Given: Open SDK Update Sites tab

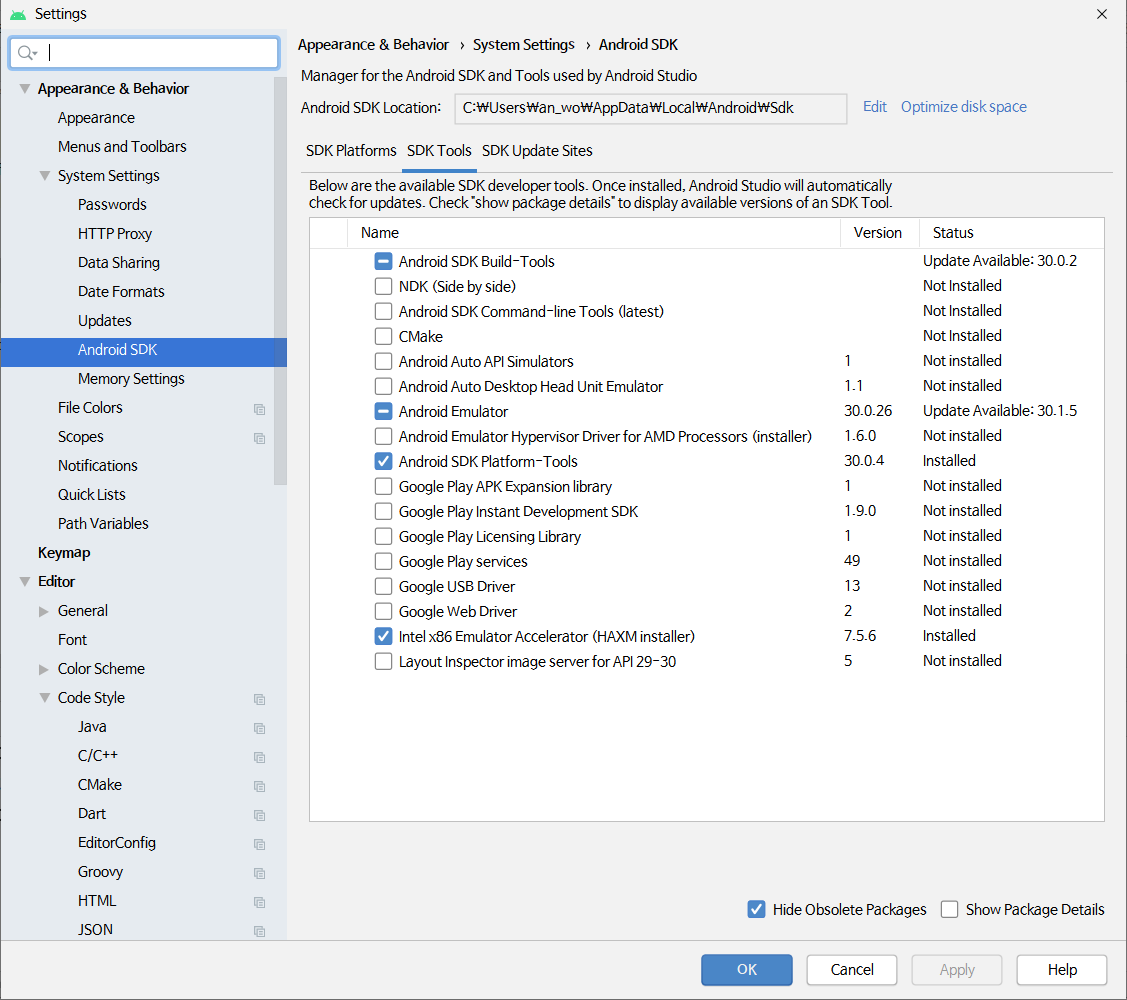Looking at the screenshot, I should pyautogui.click(x=537, y=151).
